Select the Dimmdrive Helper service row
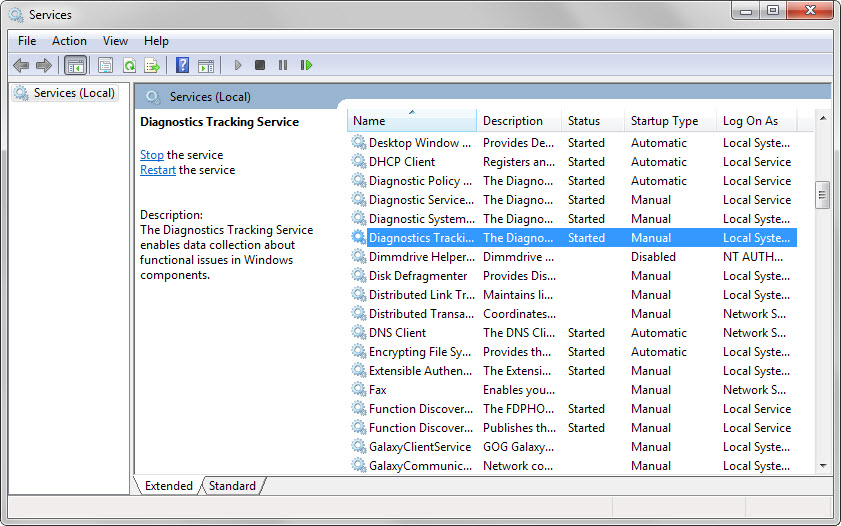 [573, 257]
